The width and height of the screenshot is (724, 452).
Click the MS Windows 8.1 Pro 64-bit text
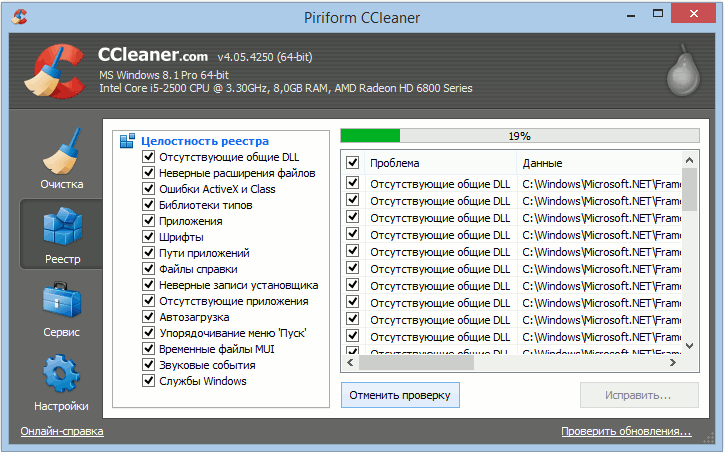[164, 75]
